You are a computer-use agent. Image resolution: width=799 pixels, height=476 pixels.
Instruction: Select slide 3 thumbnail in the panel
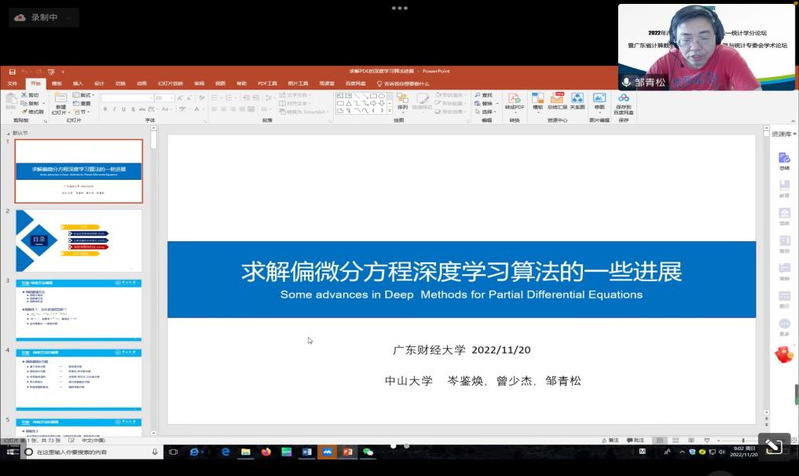point(78,310)
